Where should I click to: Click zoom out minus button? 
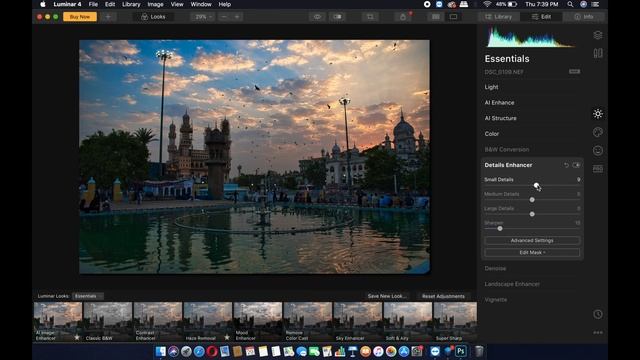224,17
